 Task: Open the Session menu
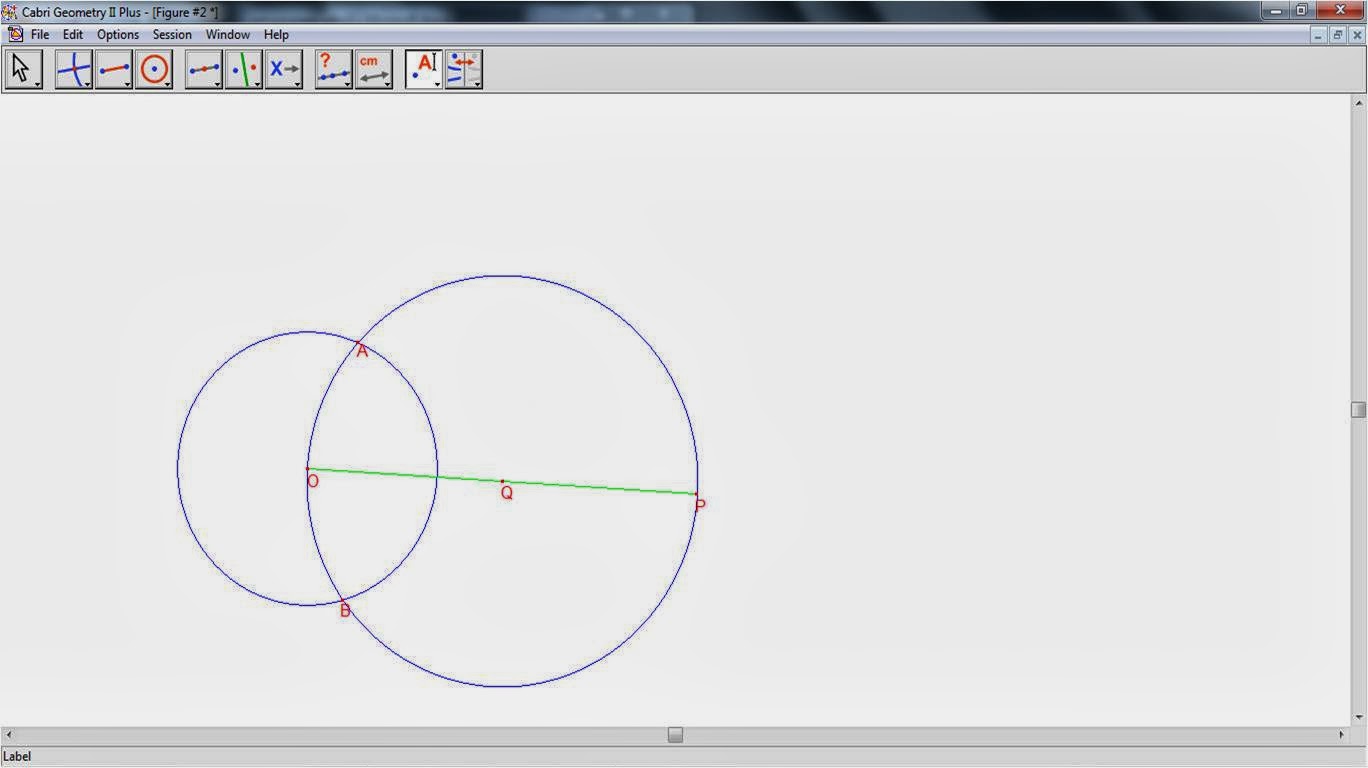[172, 34]
